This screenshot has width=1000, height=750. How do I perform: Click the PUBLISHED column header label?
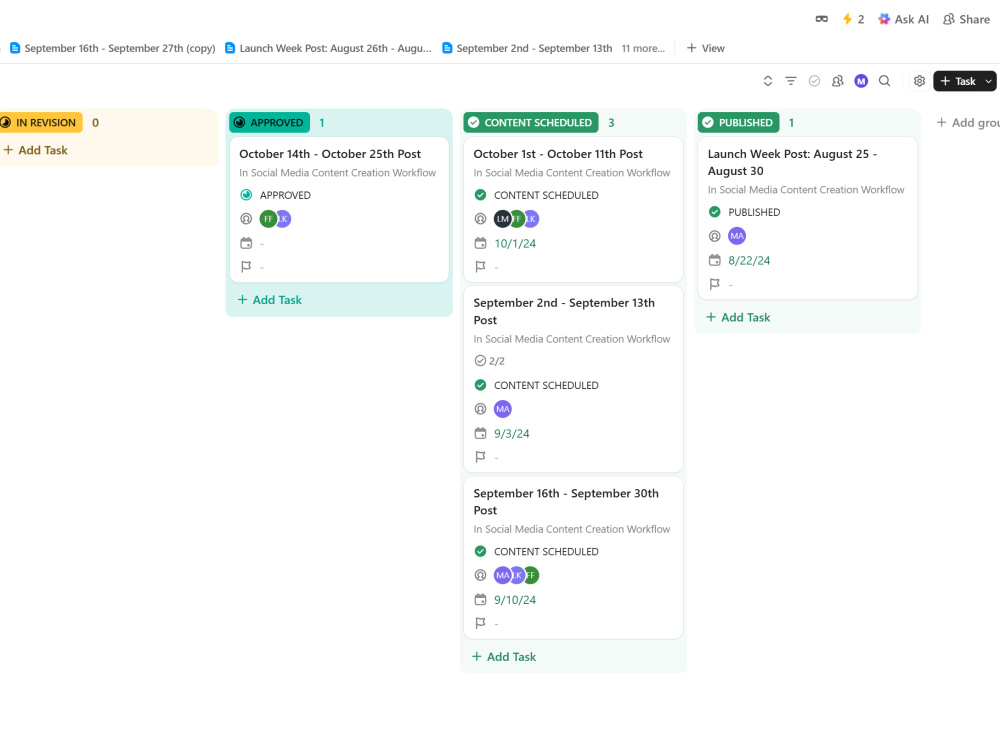(739, 122)
